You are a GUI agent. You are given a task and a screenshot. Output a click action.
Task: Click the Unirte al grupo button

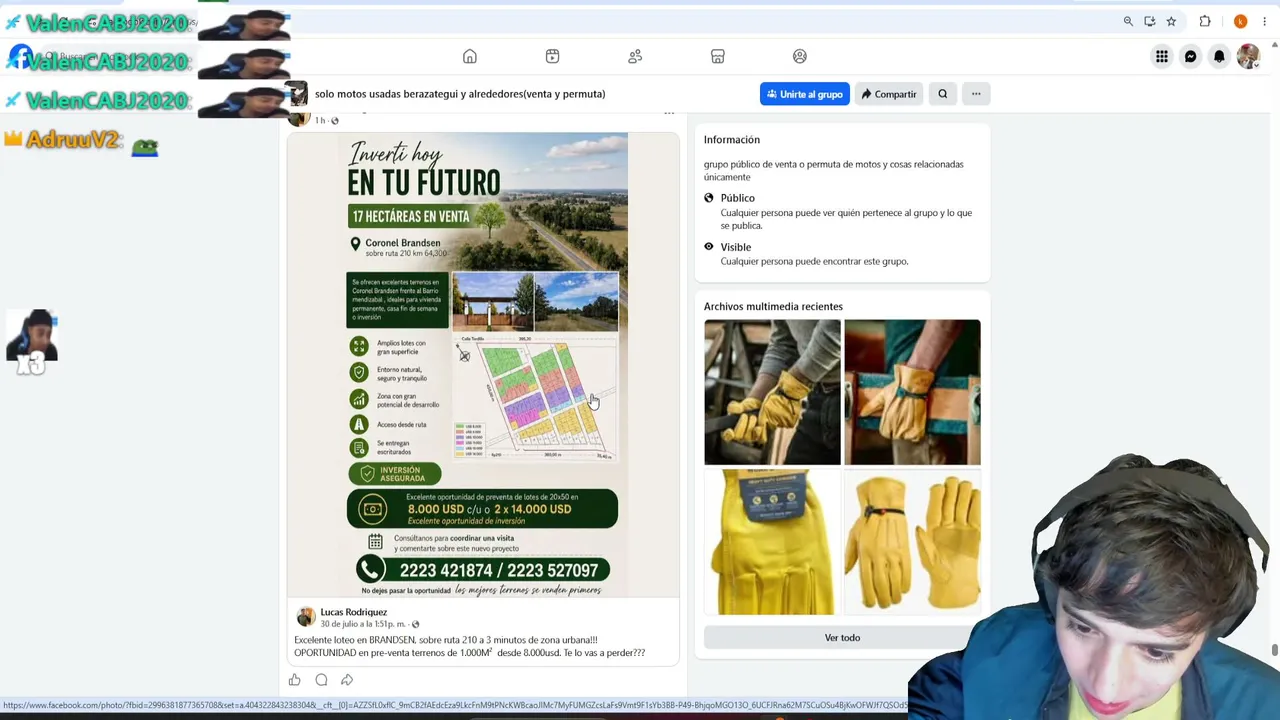coord(805,94)
